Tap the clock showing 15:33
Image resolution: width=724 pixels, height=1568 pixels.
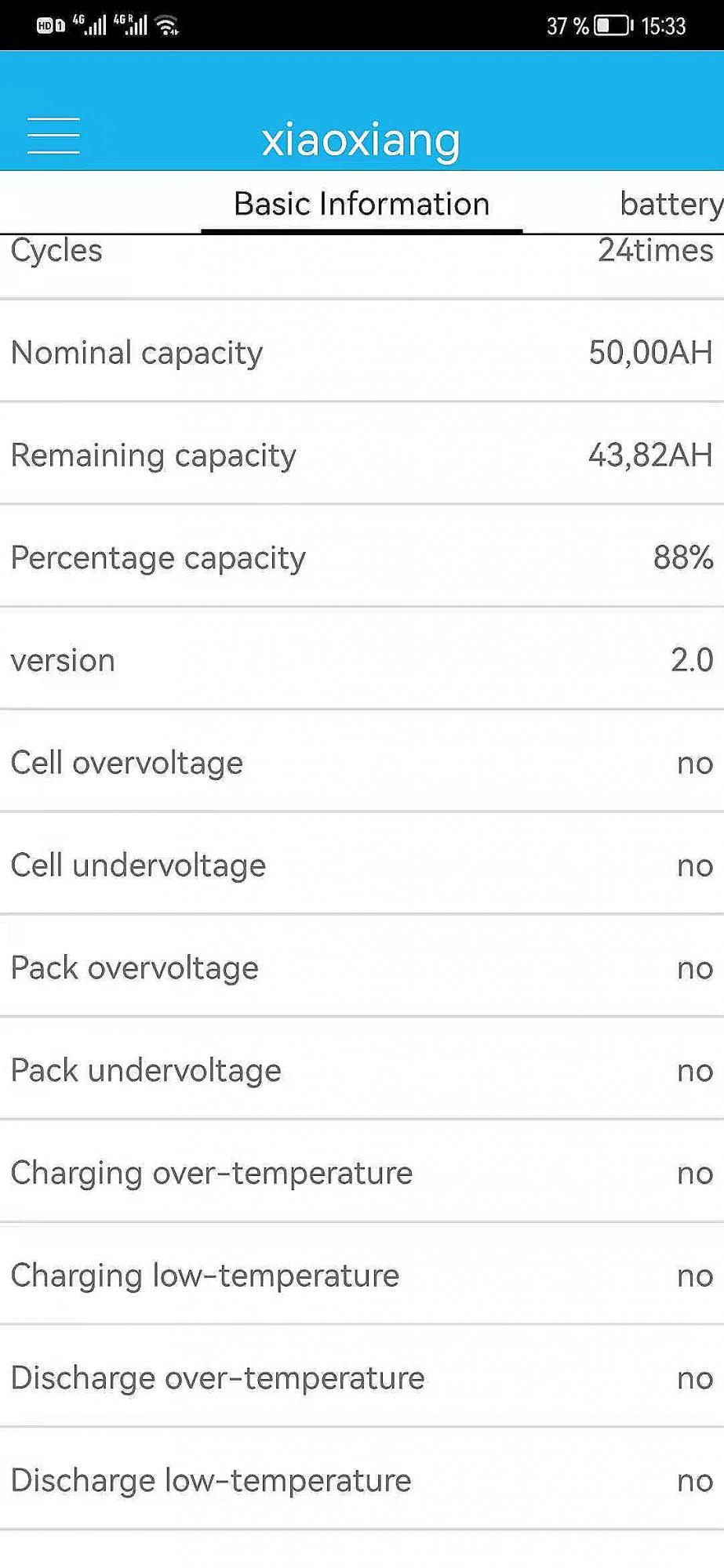click(664, 26)
